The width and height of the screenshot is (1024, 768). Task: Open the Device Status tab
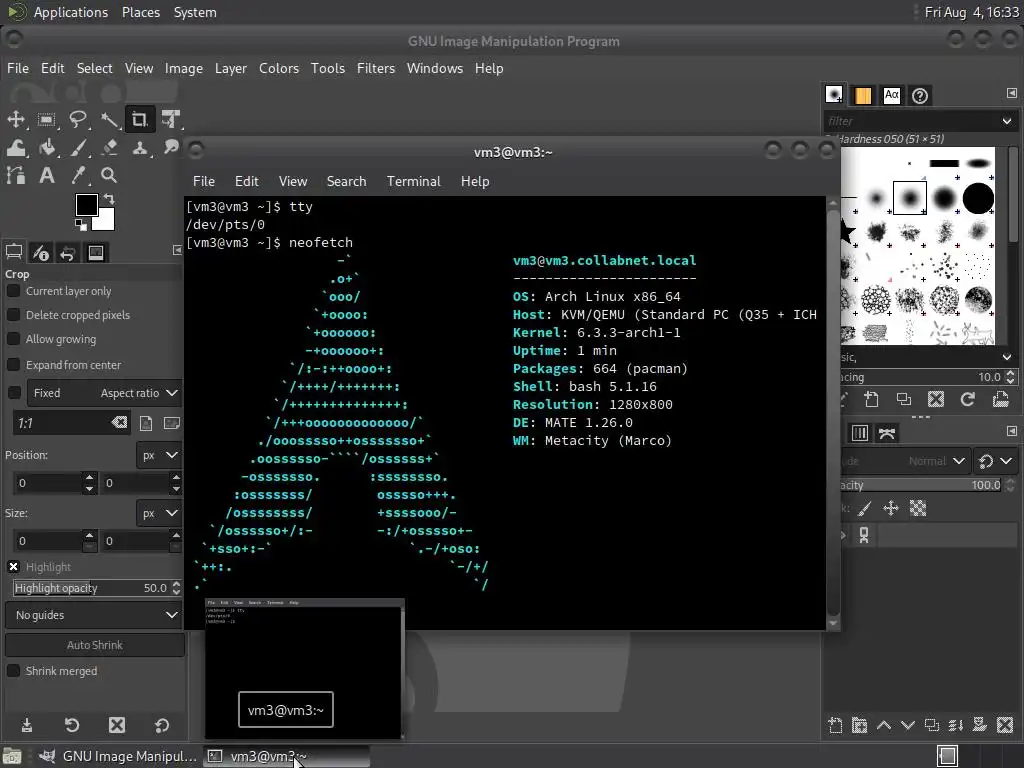[x=40, y=252]
